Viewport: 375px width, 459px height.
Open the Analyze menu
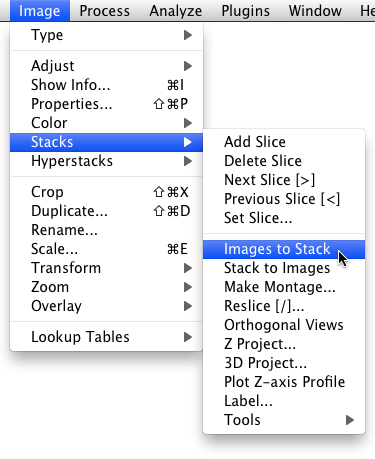tap(176, 11)
